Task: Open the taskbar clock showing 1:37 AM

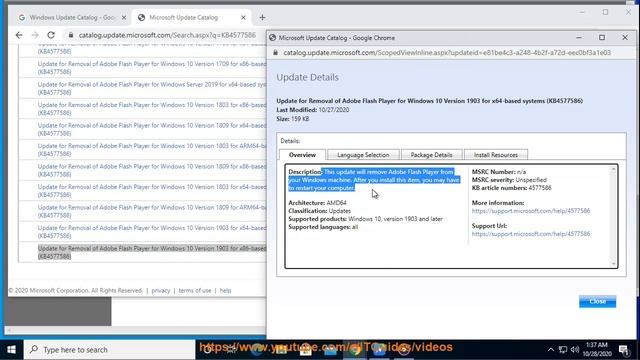Action: [597, 350]
